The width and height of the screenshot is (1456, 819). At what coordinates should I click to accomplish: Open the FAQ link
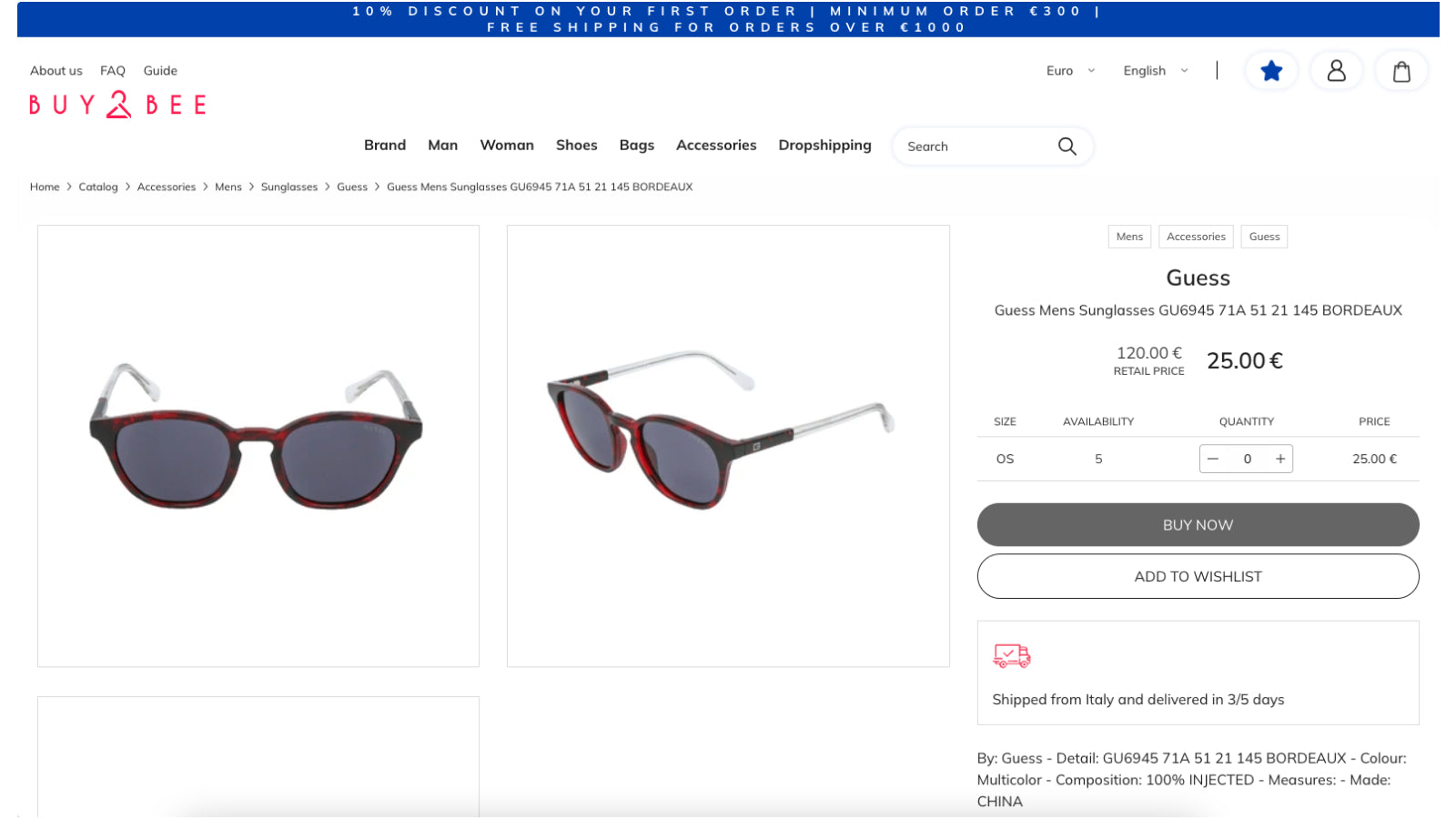(113, 71)
